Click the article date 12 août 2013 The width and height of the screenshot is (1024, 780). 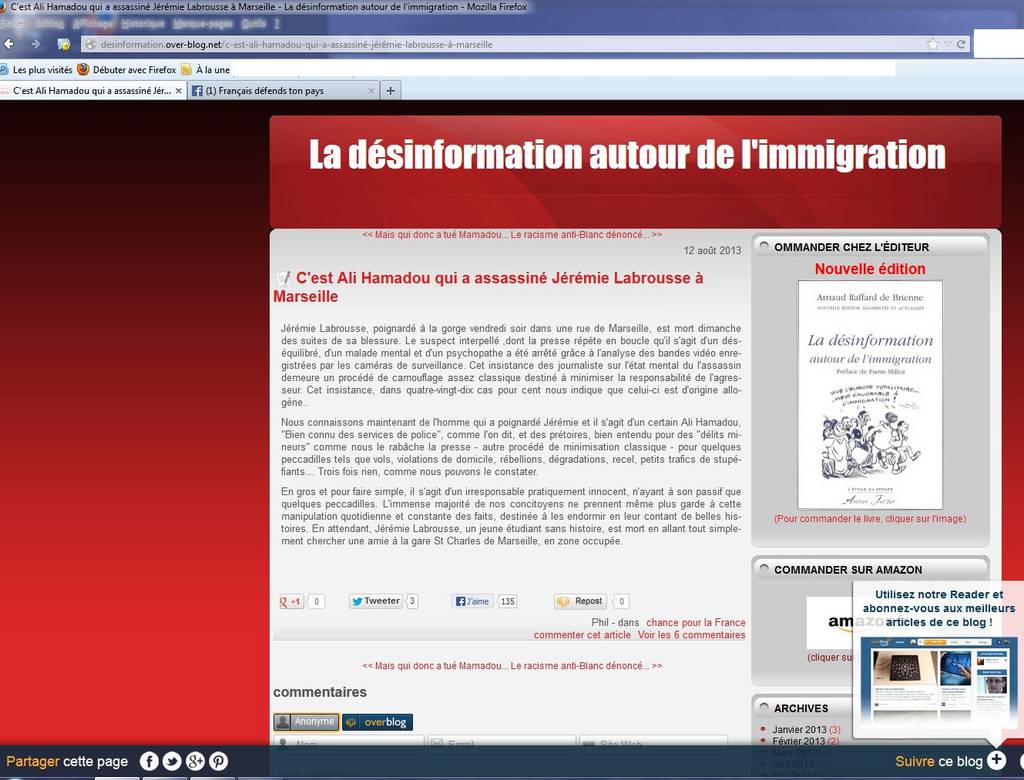(x=712, y=250)
